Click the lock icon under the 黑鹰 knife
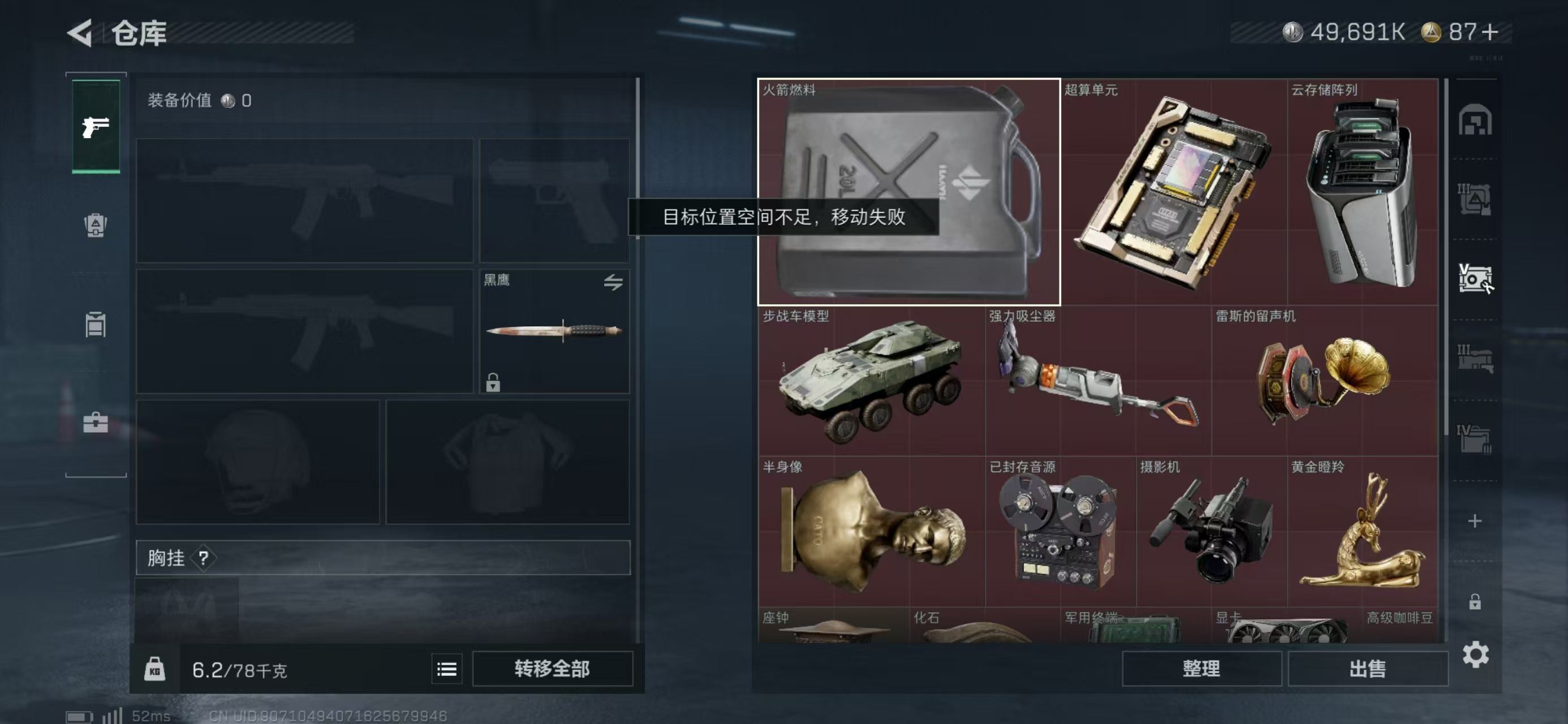Screen dimensions: 1568x724 click(x=493, y=382)
